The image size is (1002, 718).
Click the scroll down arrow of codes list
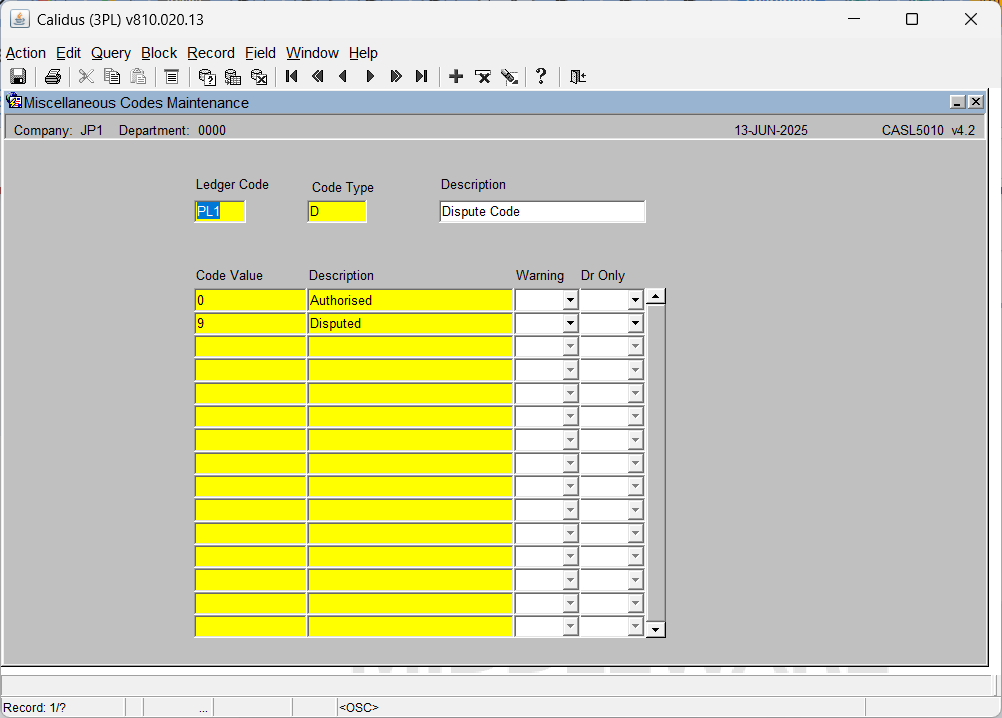point(656,630)
